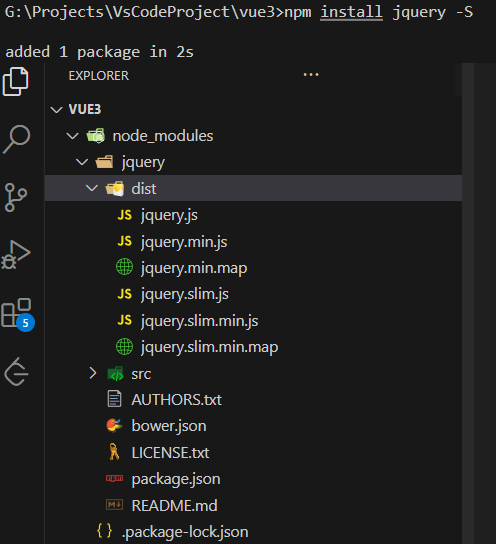Click globe icon beside jquery.min.map

pyautogui.click(x=124, y=267)
